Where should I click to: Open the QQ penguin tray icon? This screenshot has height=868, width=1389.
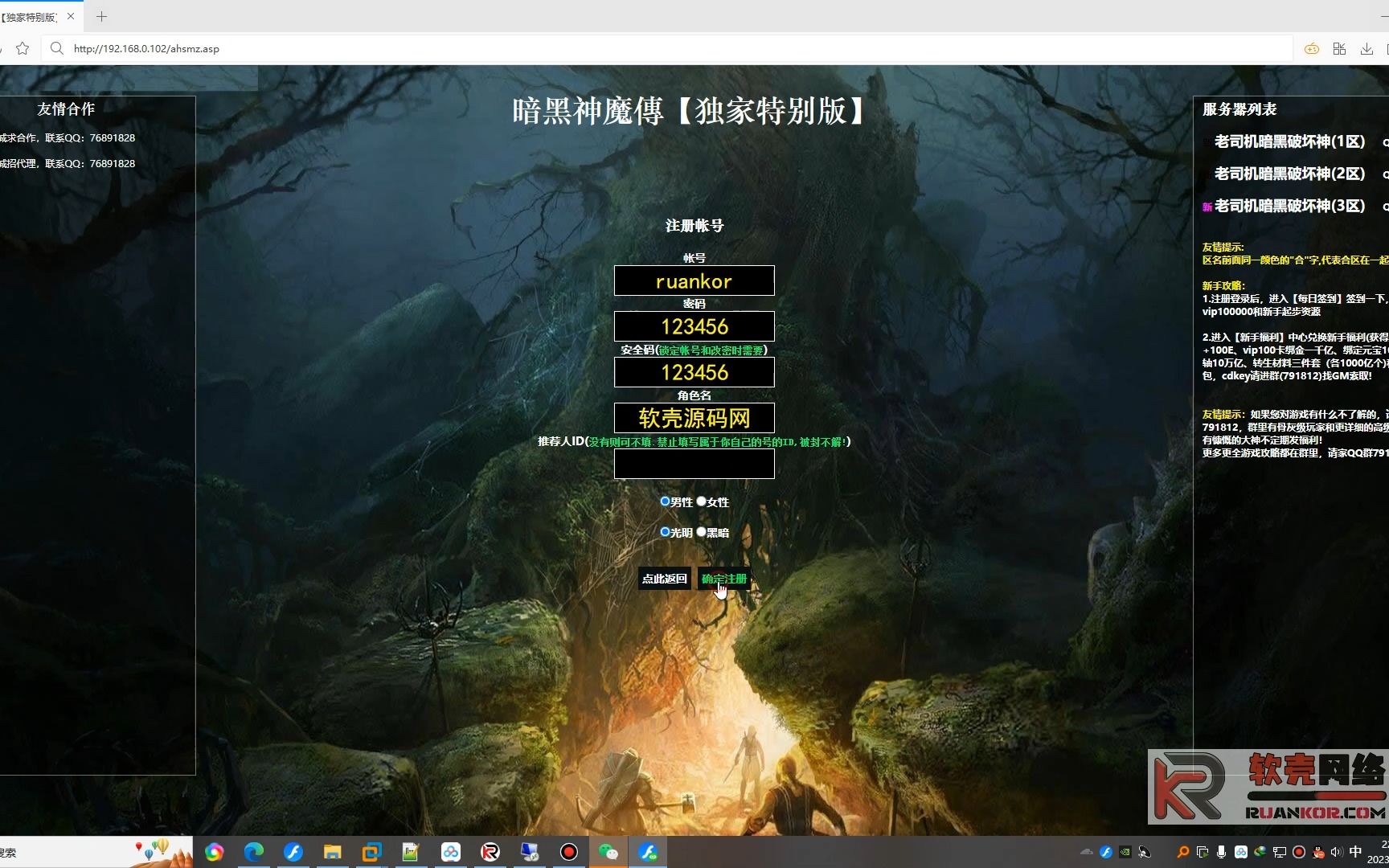tap(1318, 852)
